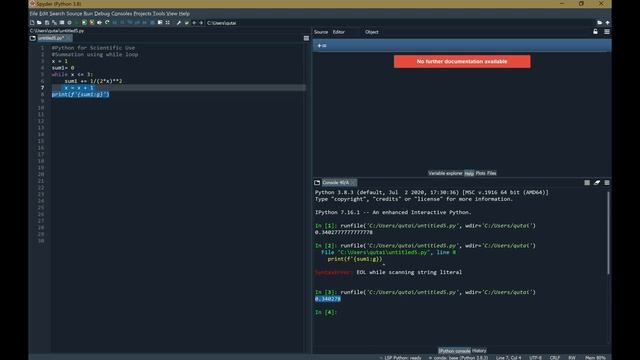Click the untitled5.py file path label above editor
The height and width of the screenshot is (360, 640).
click(x=57, y=31)
